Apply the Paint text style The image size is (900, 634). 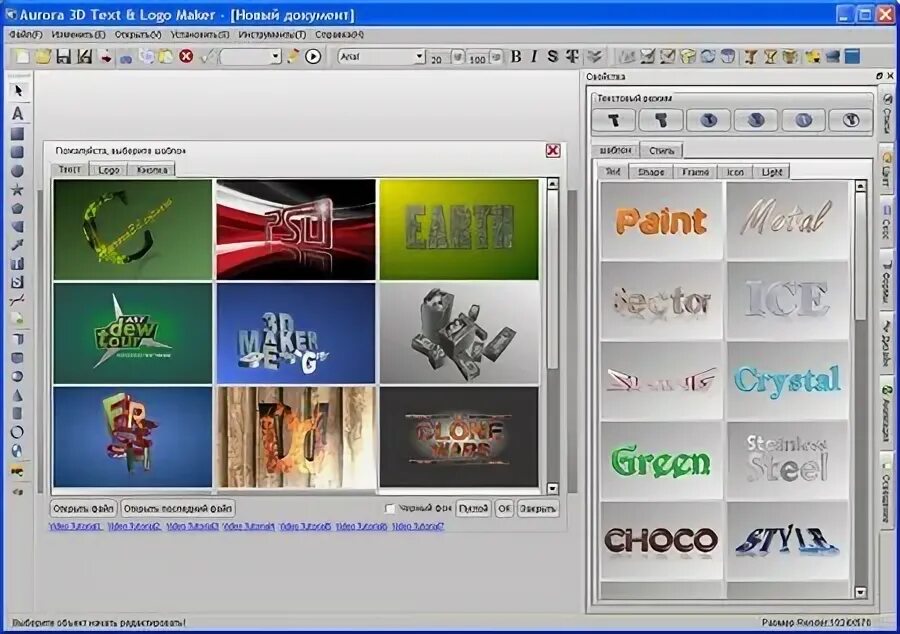coord(661,220)
